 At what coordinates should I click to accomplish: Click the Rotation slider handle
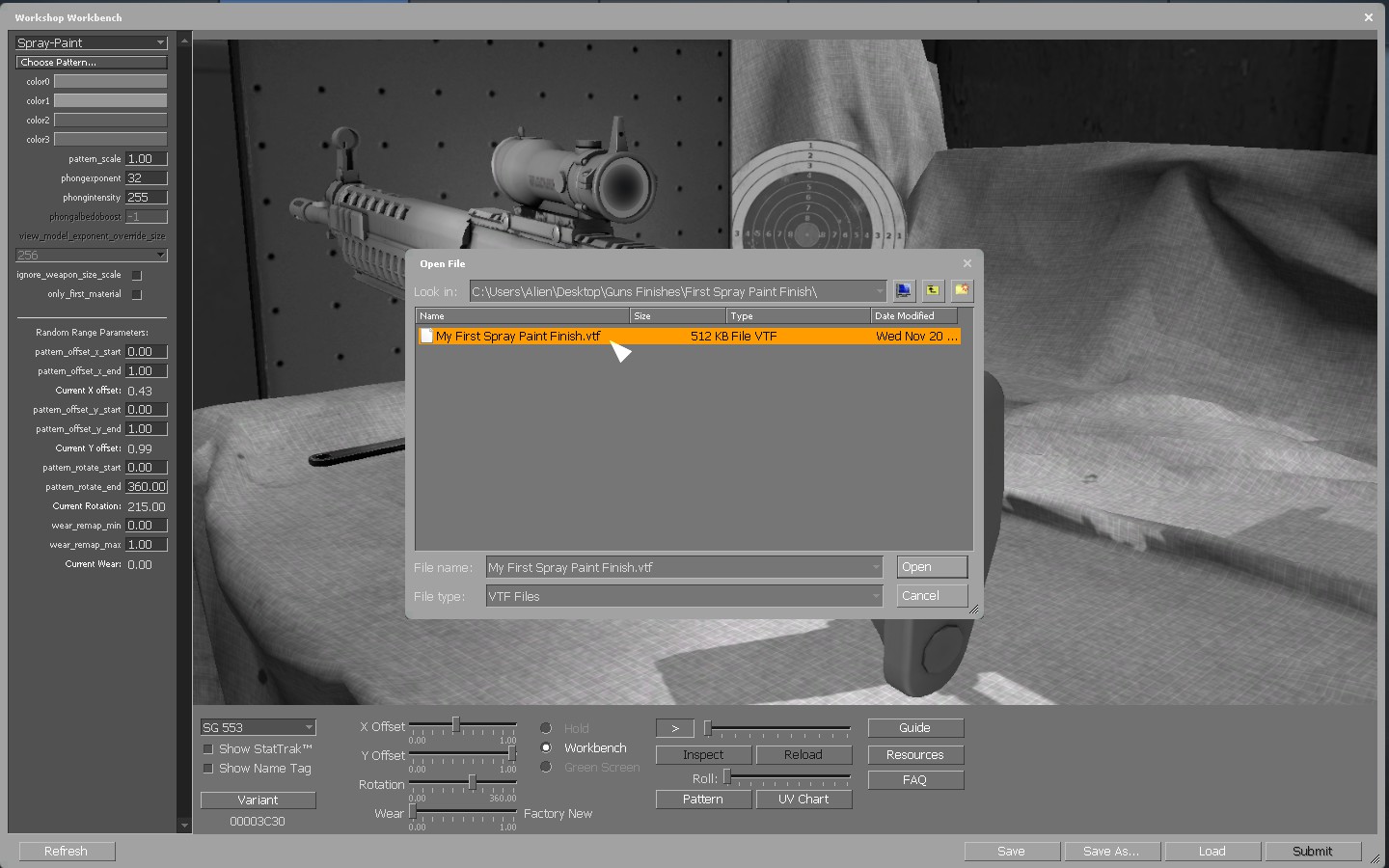(472, 782)
